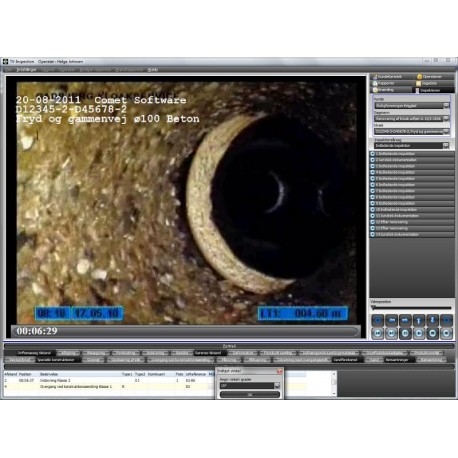Select '6 Indledende inspektion' in the list
The image size is (458, 458).
412,185
